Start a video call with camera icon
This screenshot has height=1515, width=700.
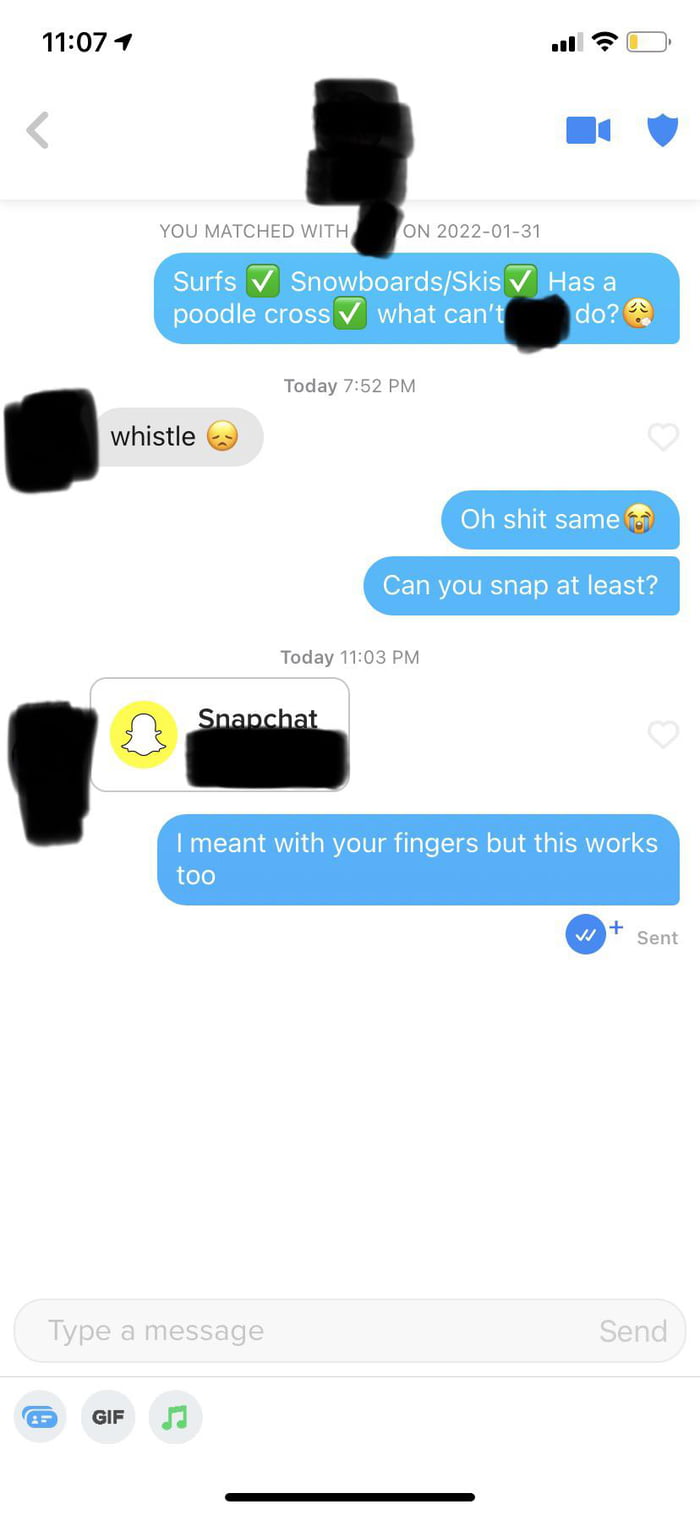coord(588,130)
